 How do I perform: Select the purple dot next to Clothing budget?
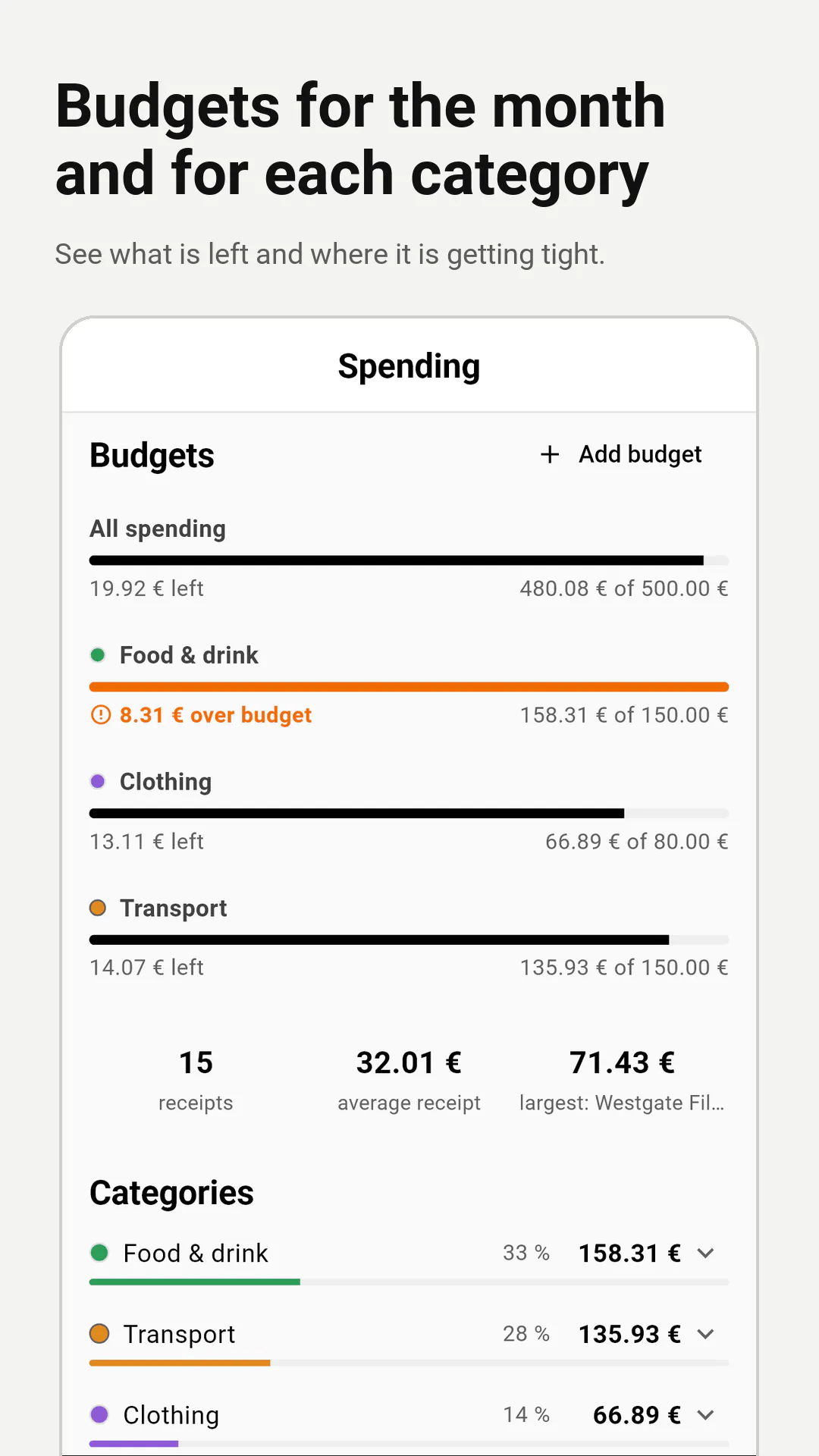click(98, 781)
